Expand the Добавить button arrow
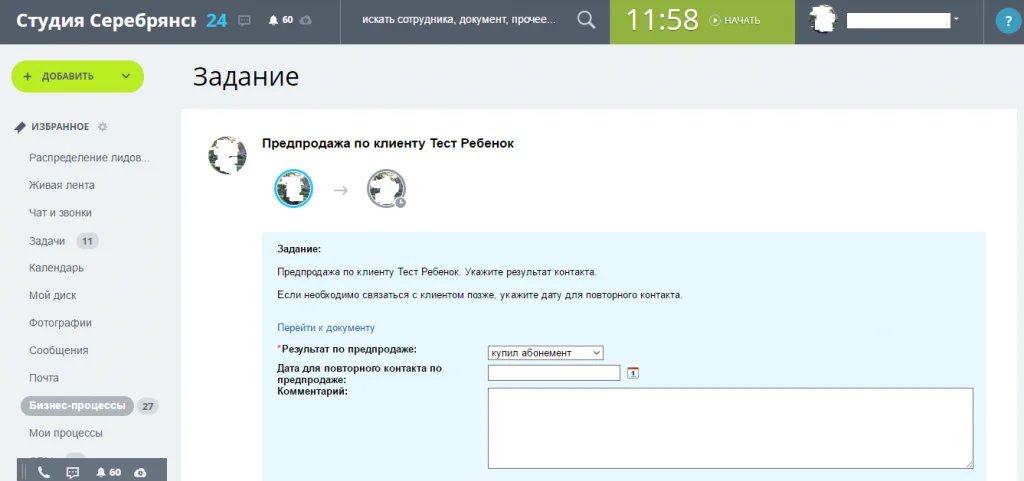Screen dimensions: 1024x481 click(125, 76)
